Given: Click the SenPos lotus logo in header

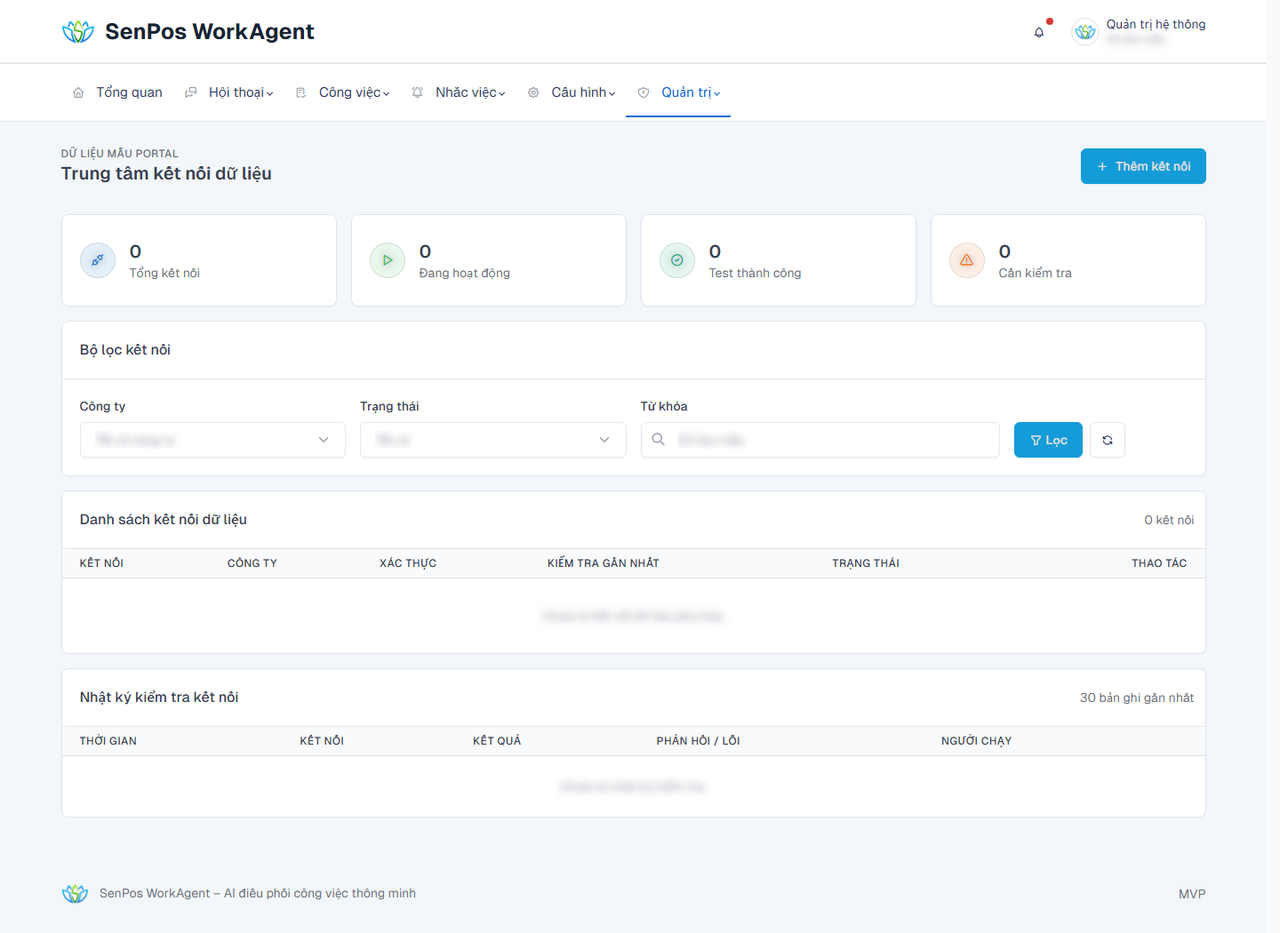Looking at the screenshot, I should pos(77,32).
